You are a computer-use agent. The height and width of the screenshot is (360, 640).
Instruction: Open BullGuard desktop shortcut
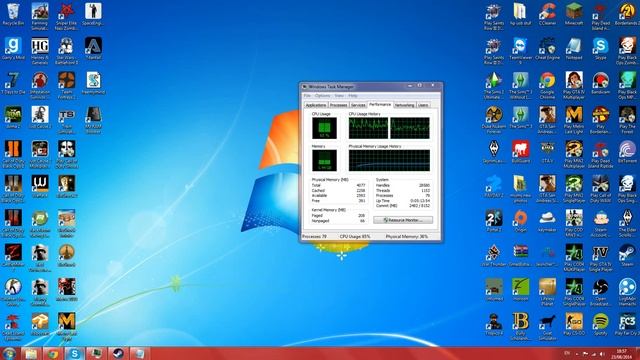pyautogui.click(x=520, y=152)
